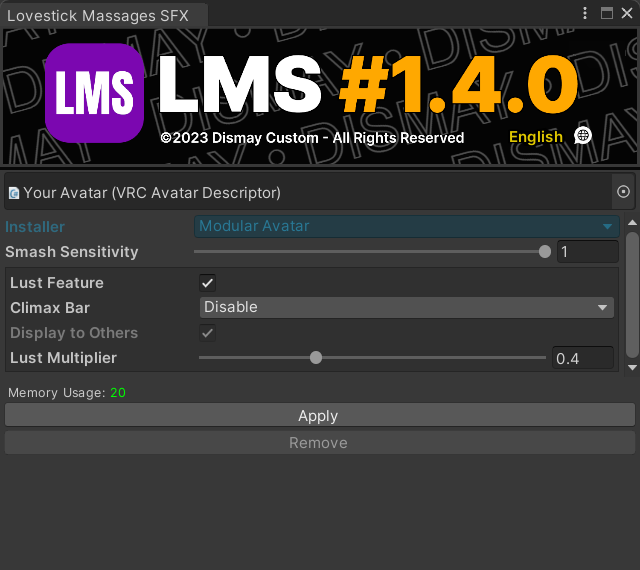This screenshot has height=570, width=640.
Task: Change language by clicking English
Action: coord(536,137)
